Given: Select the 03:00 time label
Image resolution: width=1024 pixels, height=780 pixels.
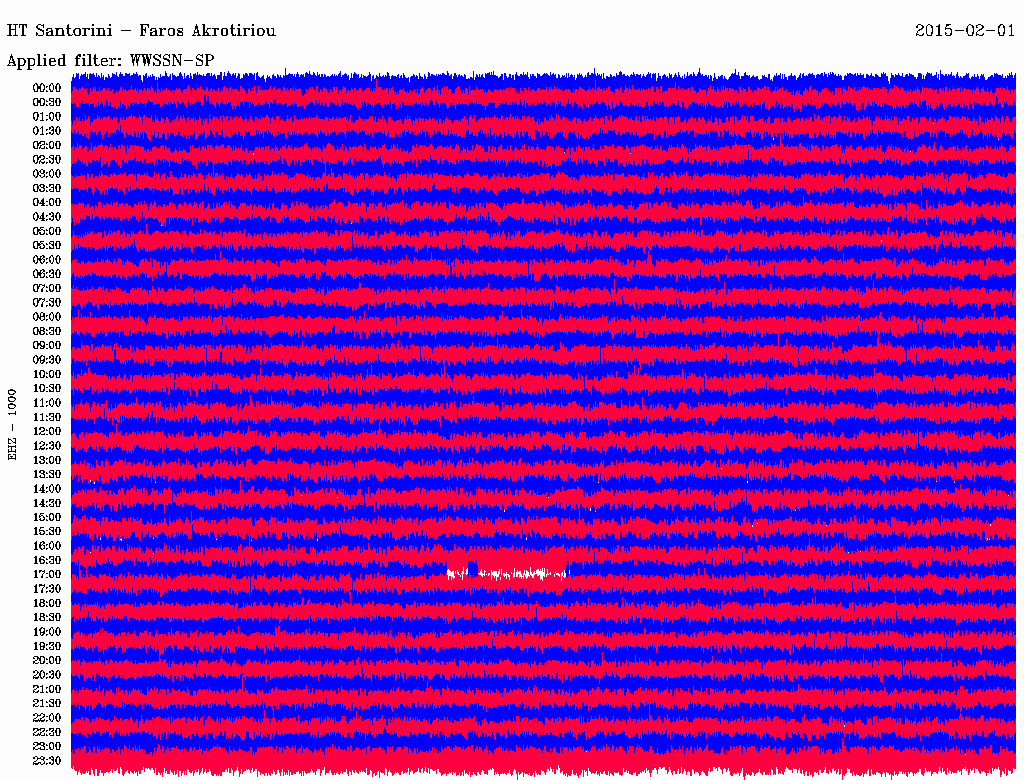Looking at the screenshot, I should coord(47,174).
